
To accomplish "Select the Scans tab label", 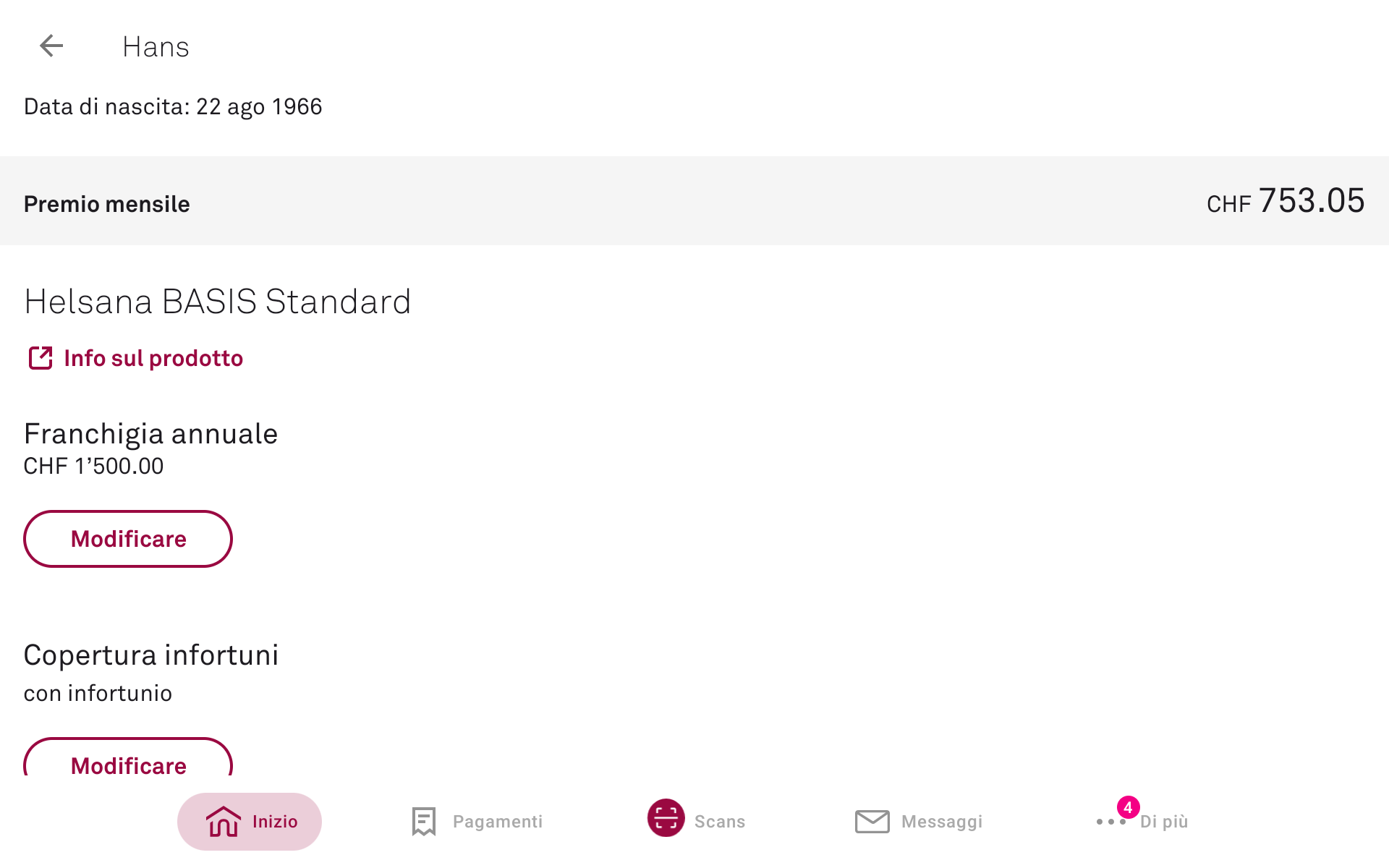I will tap(720, 822).
